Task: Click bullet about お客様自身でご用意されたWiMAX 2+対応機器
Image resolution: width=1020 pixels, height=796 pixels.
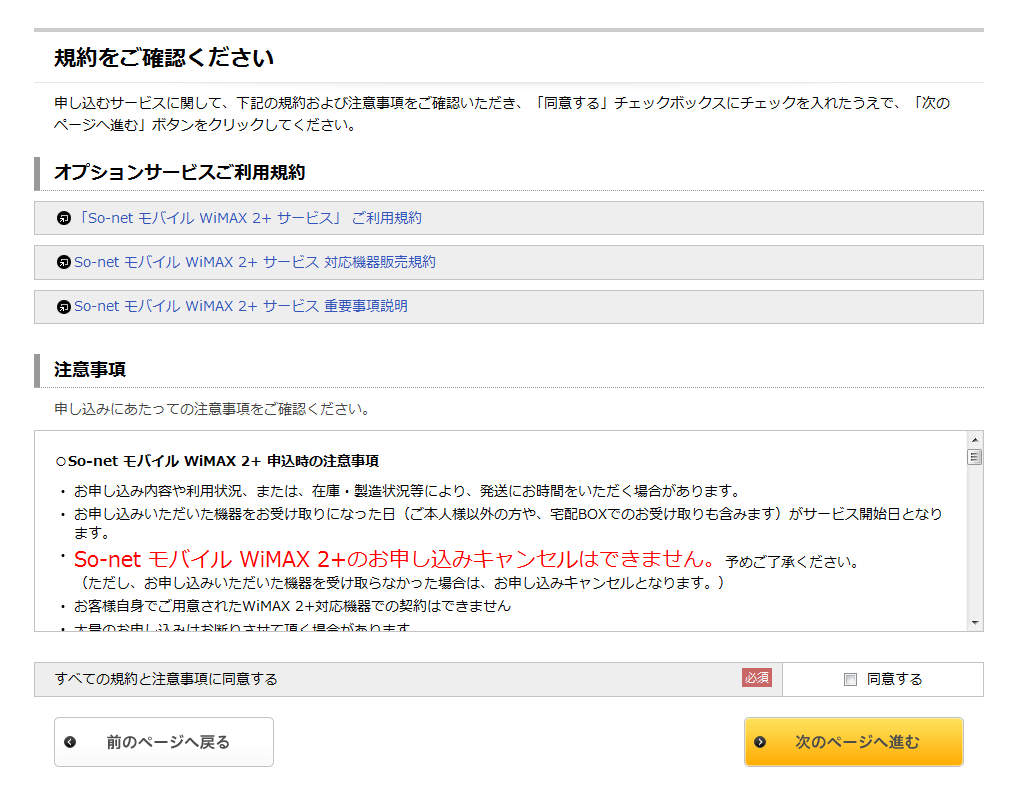Action: coord(292,606)
